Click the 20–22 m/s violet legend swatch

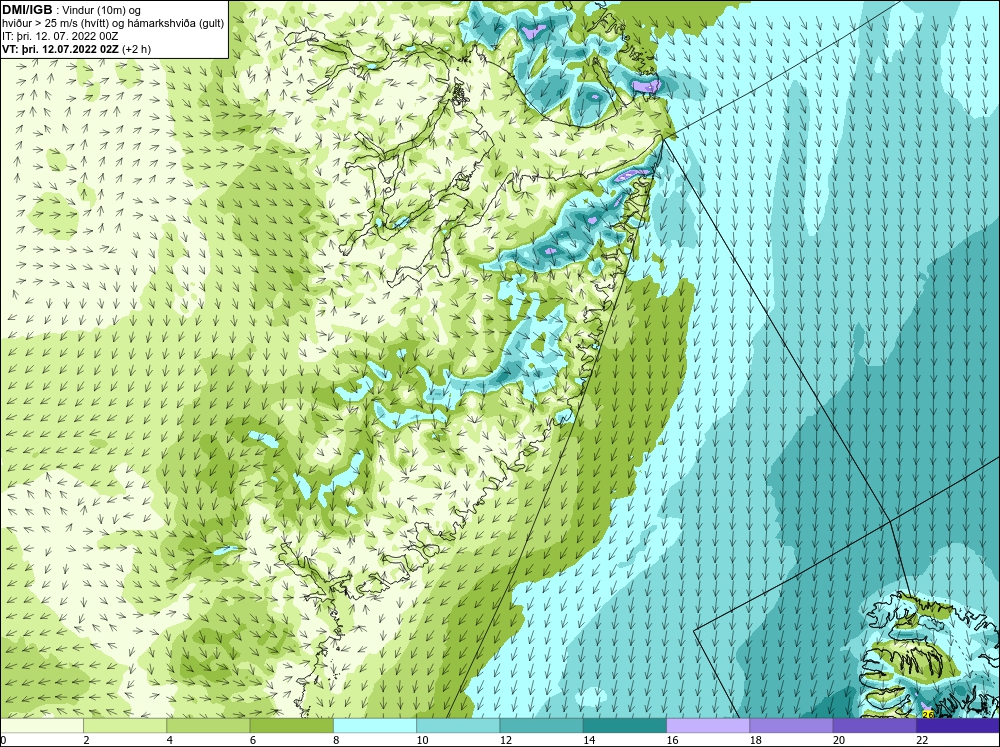coord(874,726)
